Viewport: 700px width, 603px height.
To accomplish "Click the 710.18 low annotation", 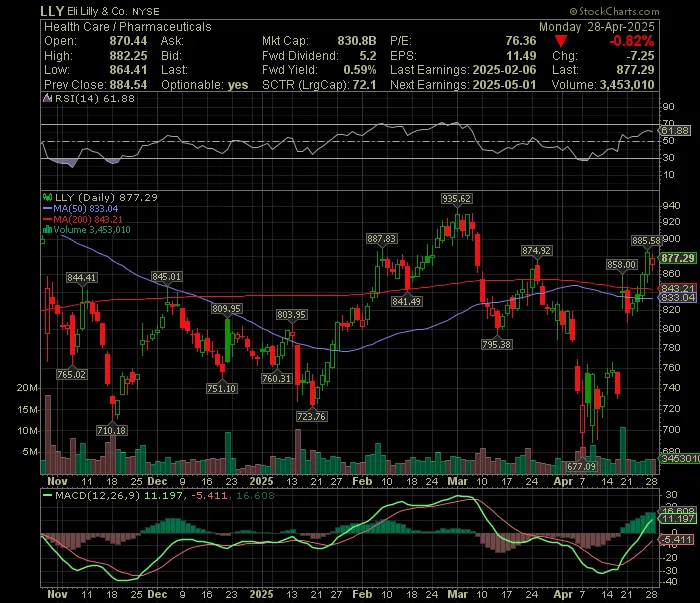I will click(112, 430).
